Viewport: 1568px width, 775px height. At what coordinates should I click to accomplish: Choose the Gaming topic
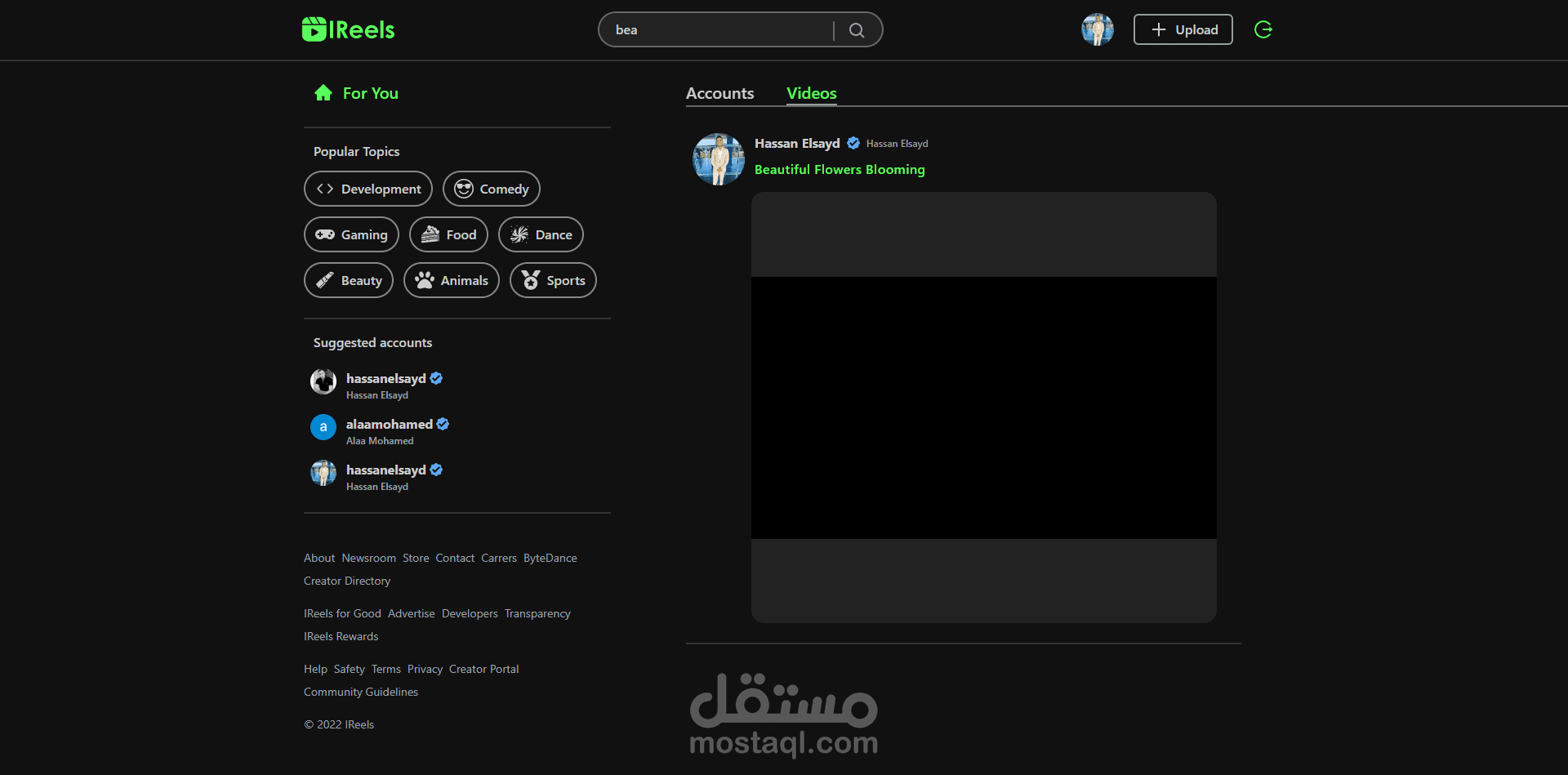[x=351, y=234]
